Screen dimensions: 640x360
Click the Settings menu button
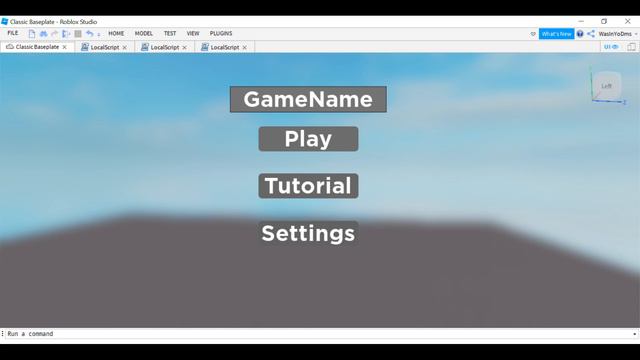pyautogui.click(x=308, y=233)
